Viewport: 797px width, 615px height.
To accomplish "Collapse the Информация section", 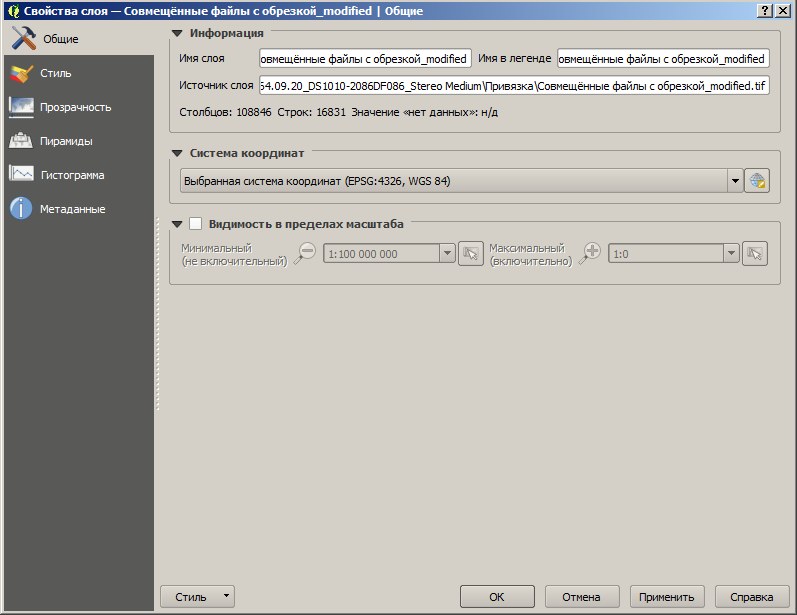I will (177, 34).
